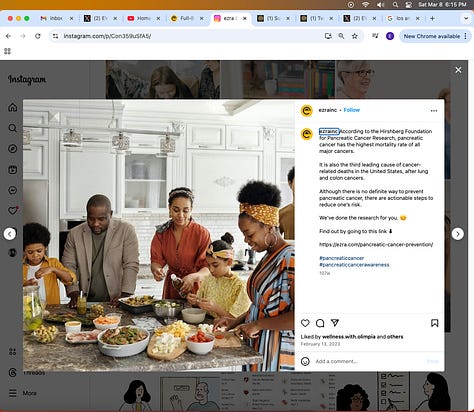The image size is (474, 412).
Task: Click the Instagram logo wordmark
Action: 27,80
